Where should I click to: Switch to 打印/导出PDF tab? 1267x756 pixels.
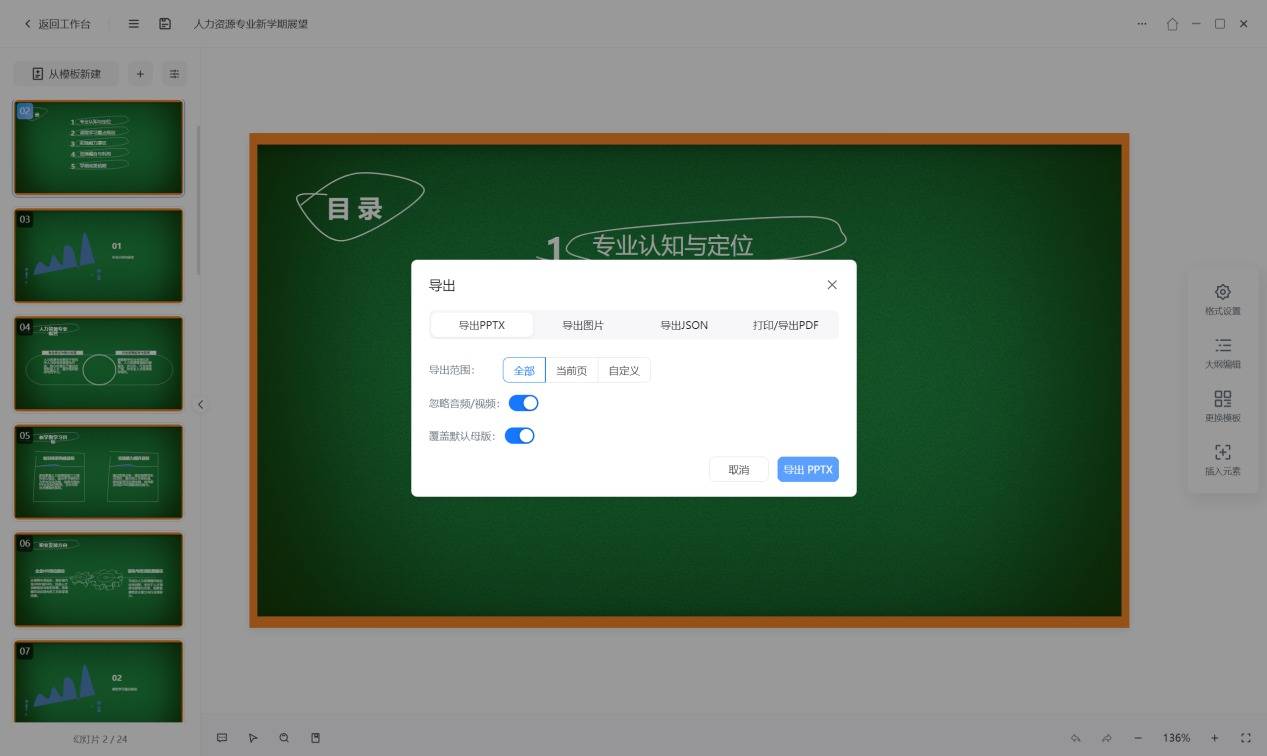click(785, 325)
